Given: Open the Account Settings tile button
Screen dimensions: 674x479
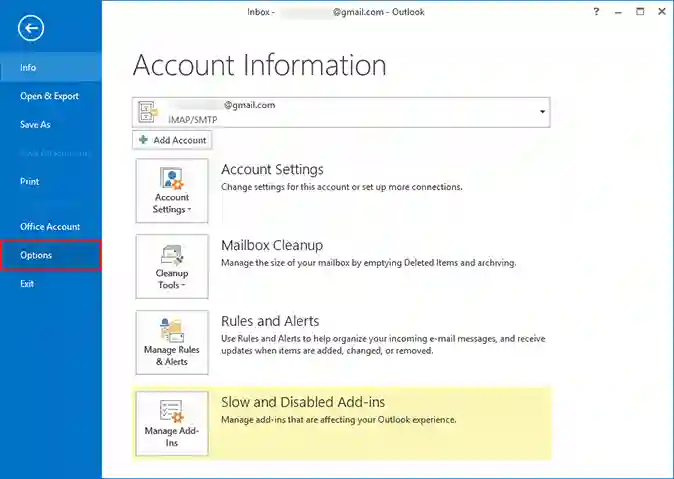Looking at the screenshot, I should (x=172, y=190).
